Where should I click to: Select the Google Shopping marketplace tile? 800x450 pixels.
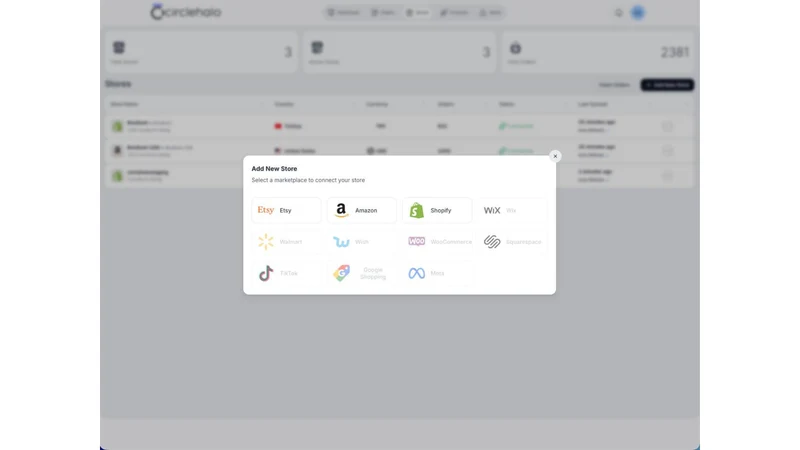coord(362,273)
